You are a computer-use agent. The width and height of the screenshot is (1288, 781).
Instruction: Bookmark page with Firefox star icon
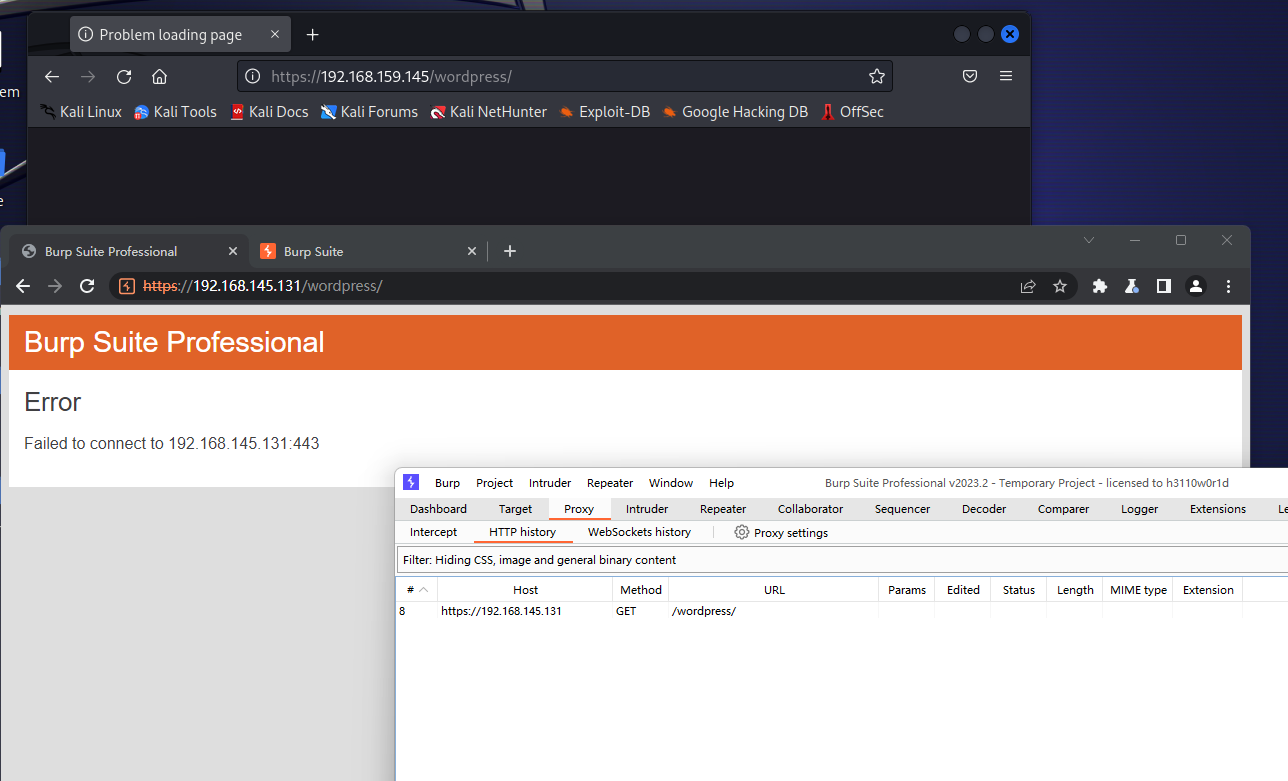(x=877, y=76)
